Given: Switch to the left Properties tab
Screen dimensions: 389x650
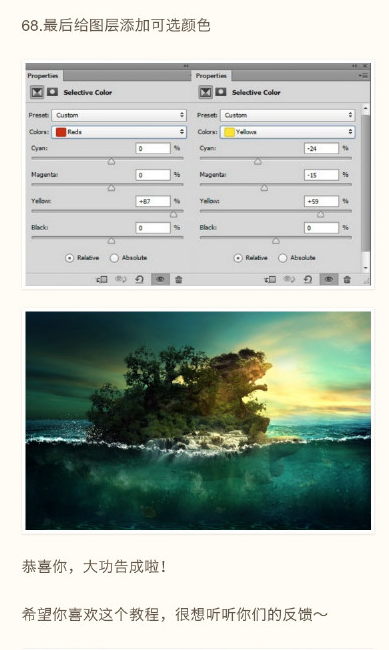Looking at the screenshot, I should point(43,76).
